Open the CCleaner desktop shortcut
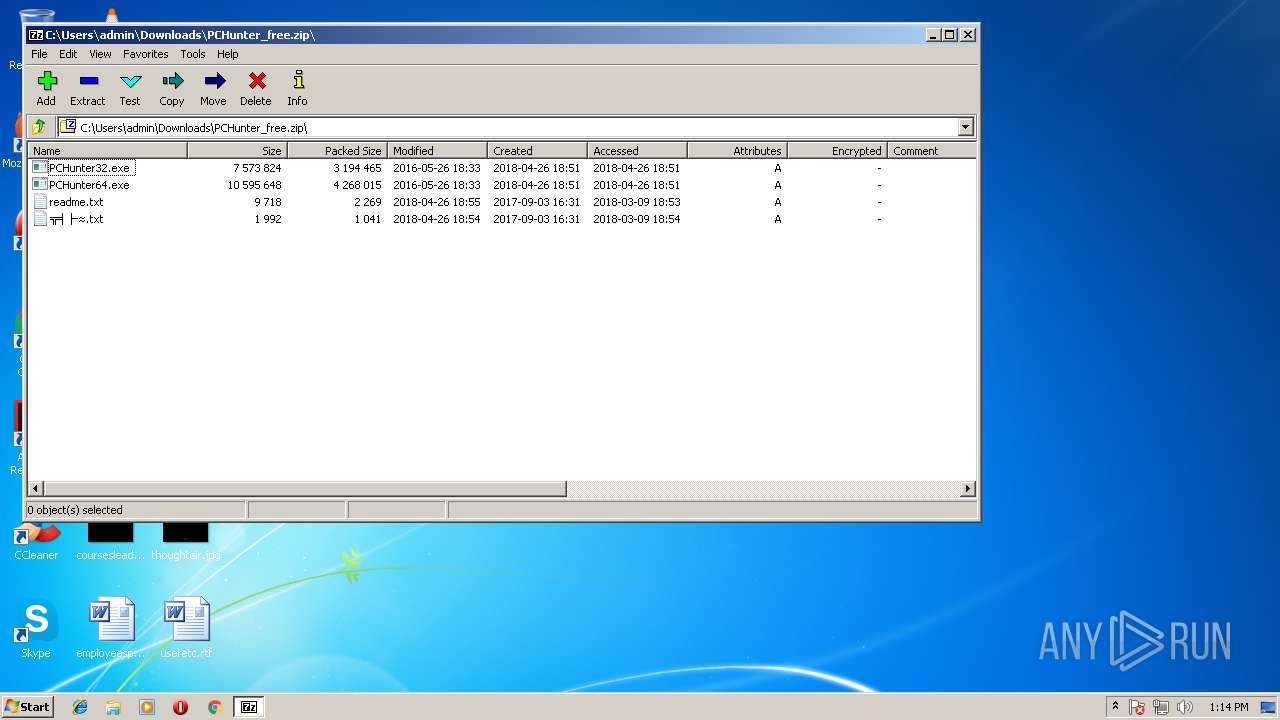 click(36, 541)
